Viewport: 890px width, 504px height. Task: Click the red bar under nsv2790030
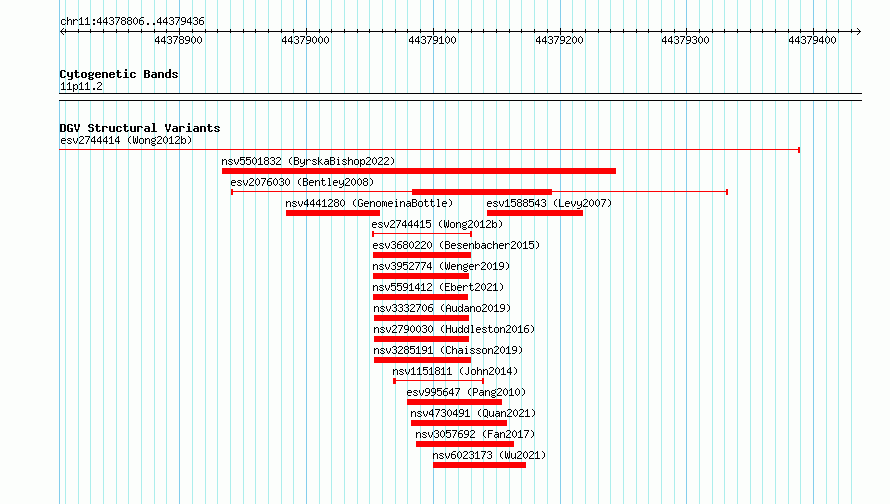coord(421,339)
